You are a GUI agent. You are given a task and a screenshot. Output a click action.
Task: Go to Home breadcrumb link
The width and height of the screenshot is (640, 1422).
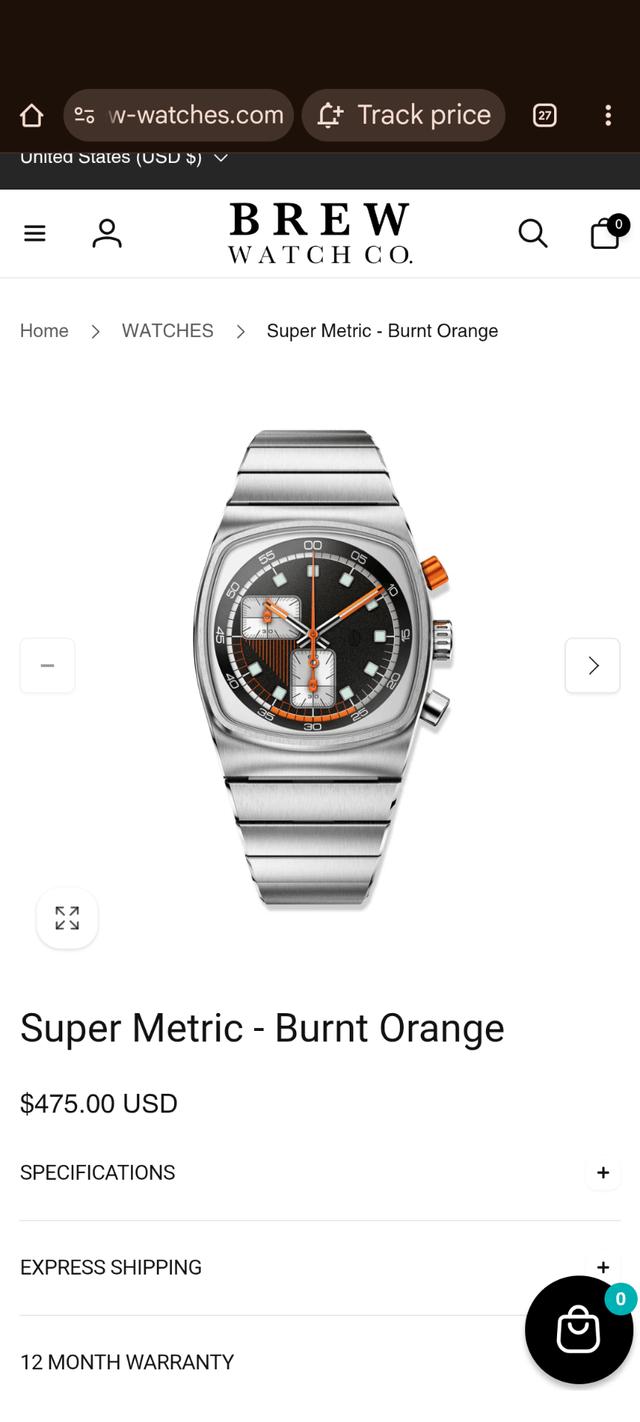click(44, 331)
